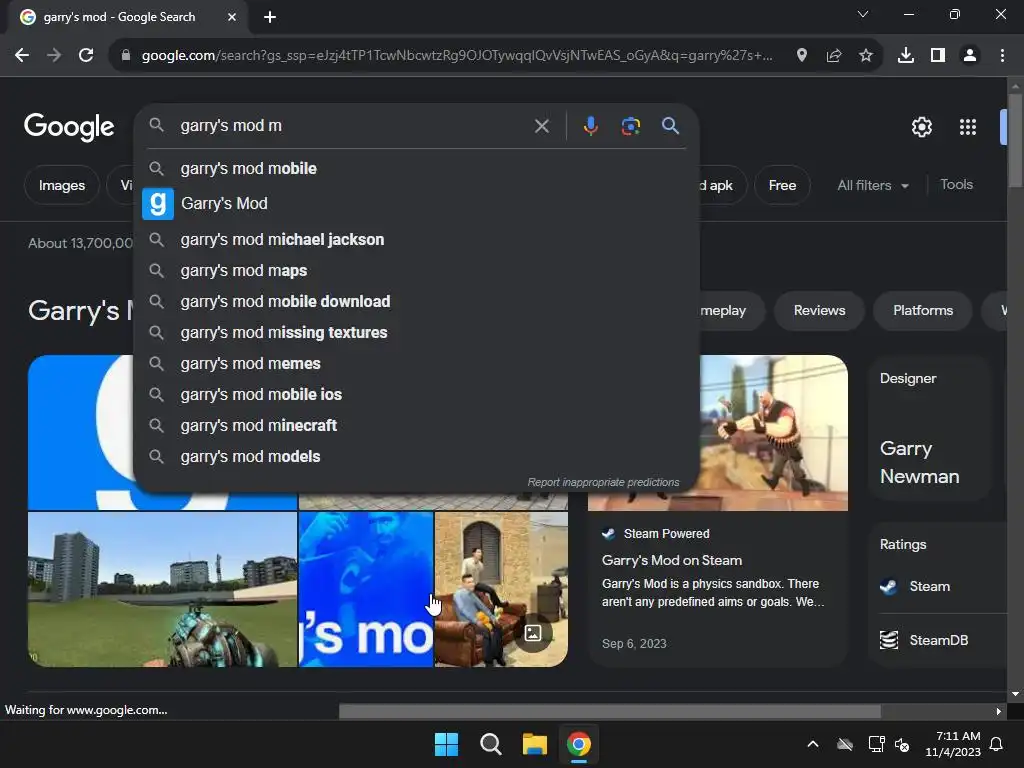
Task: Open notifications bell in taskbar
Action: [x=997, y=744]
